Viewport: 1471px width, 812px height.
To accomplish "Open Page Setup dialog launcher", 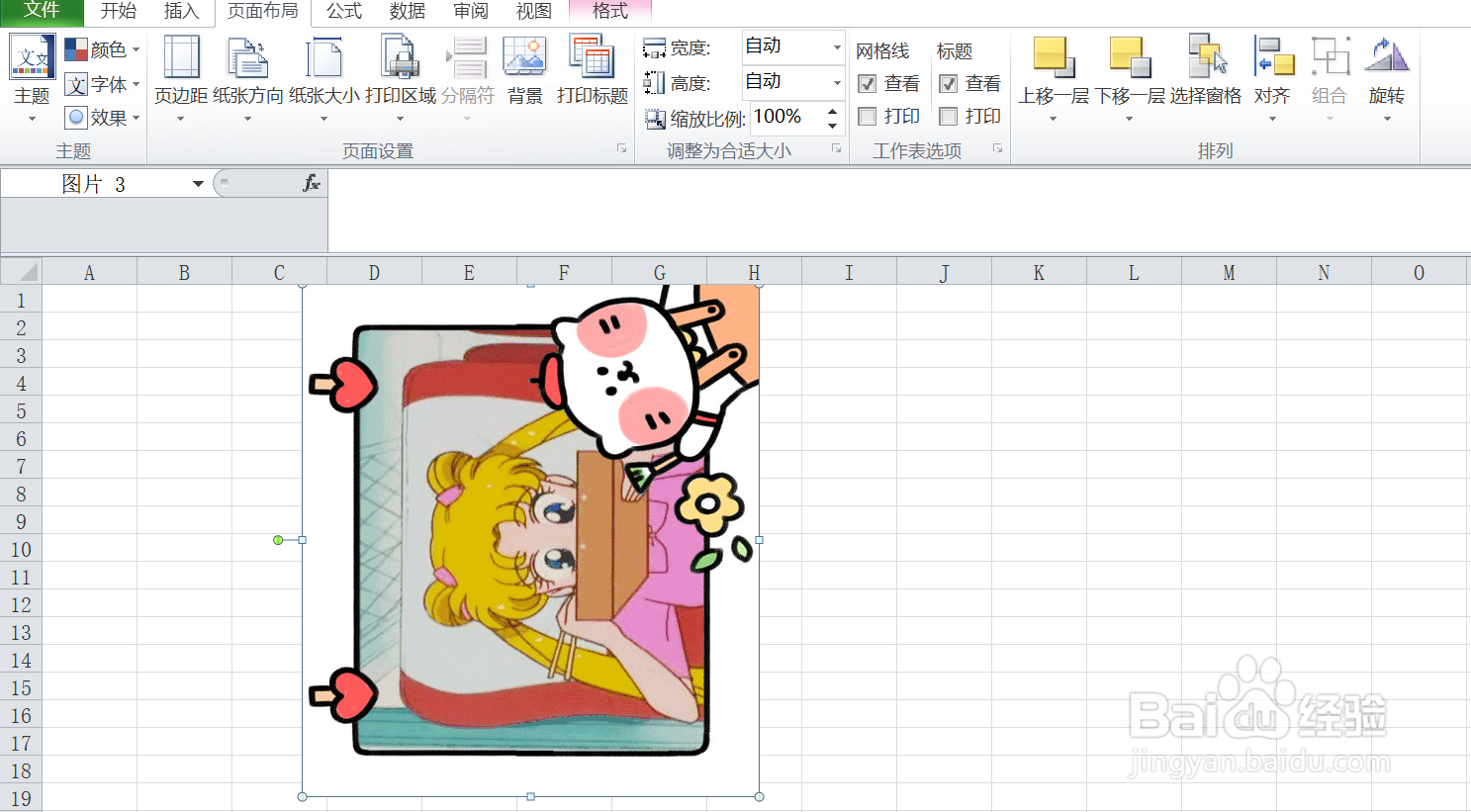I will click(x=621, y=149).
